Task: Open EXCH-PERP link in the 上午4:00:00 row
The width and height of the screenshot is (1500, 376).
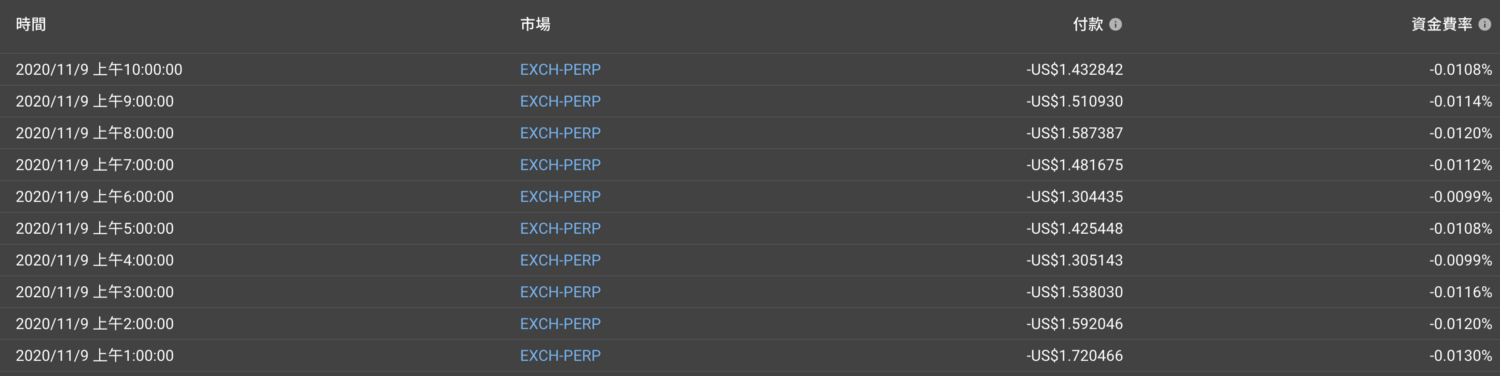Action: tap(560, 261)
